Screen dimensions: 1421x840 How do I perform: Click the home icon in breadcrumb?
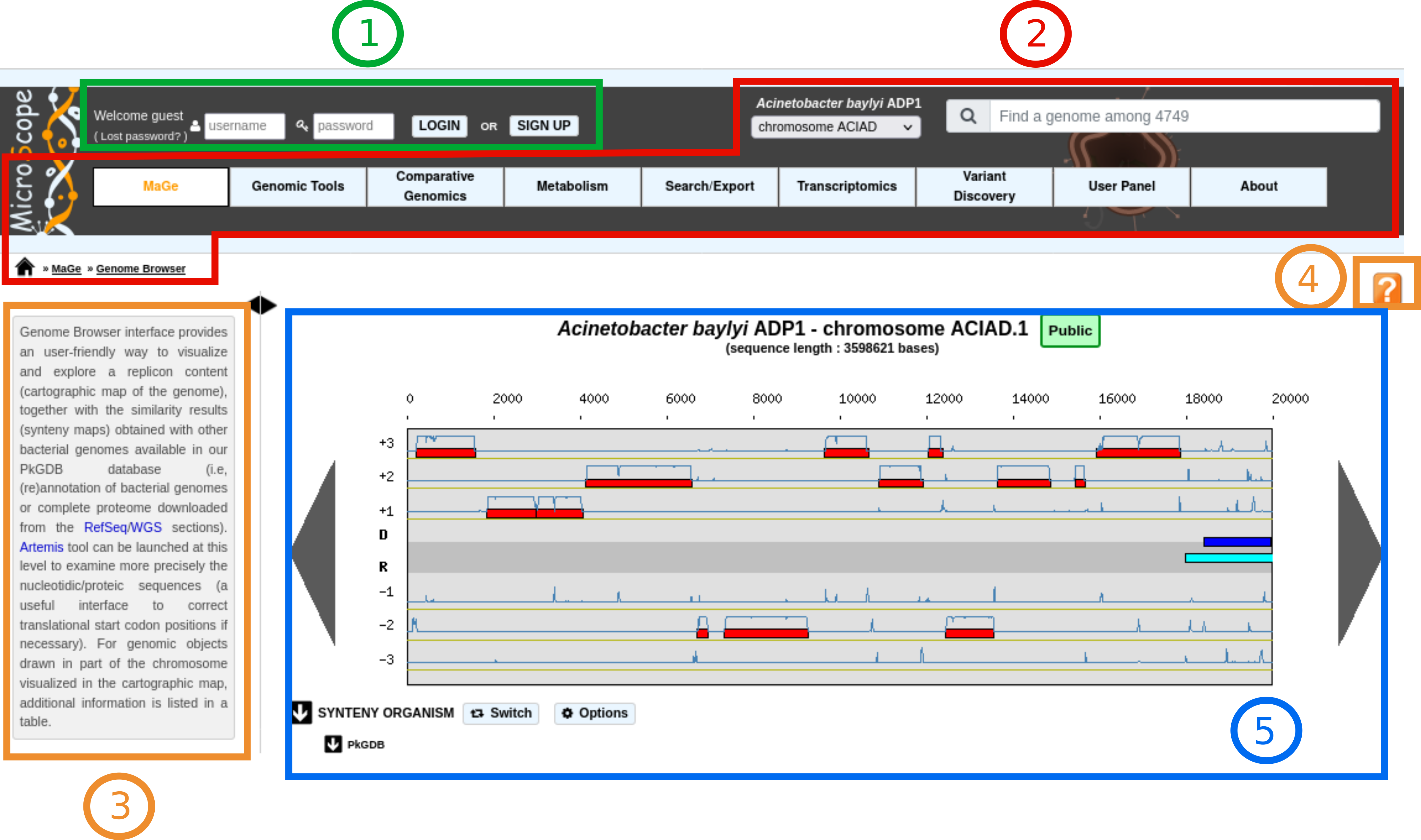(x=25, y=267)
